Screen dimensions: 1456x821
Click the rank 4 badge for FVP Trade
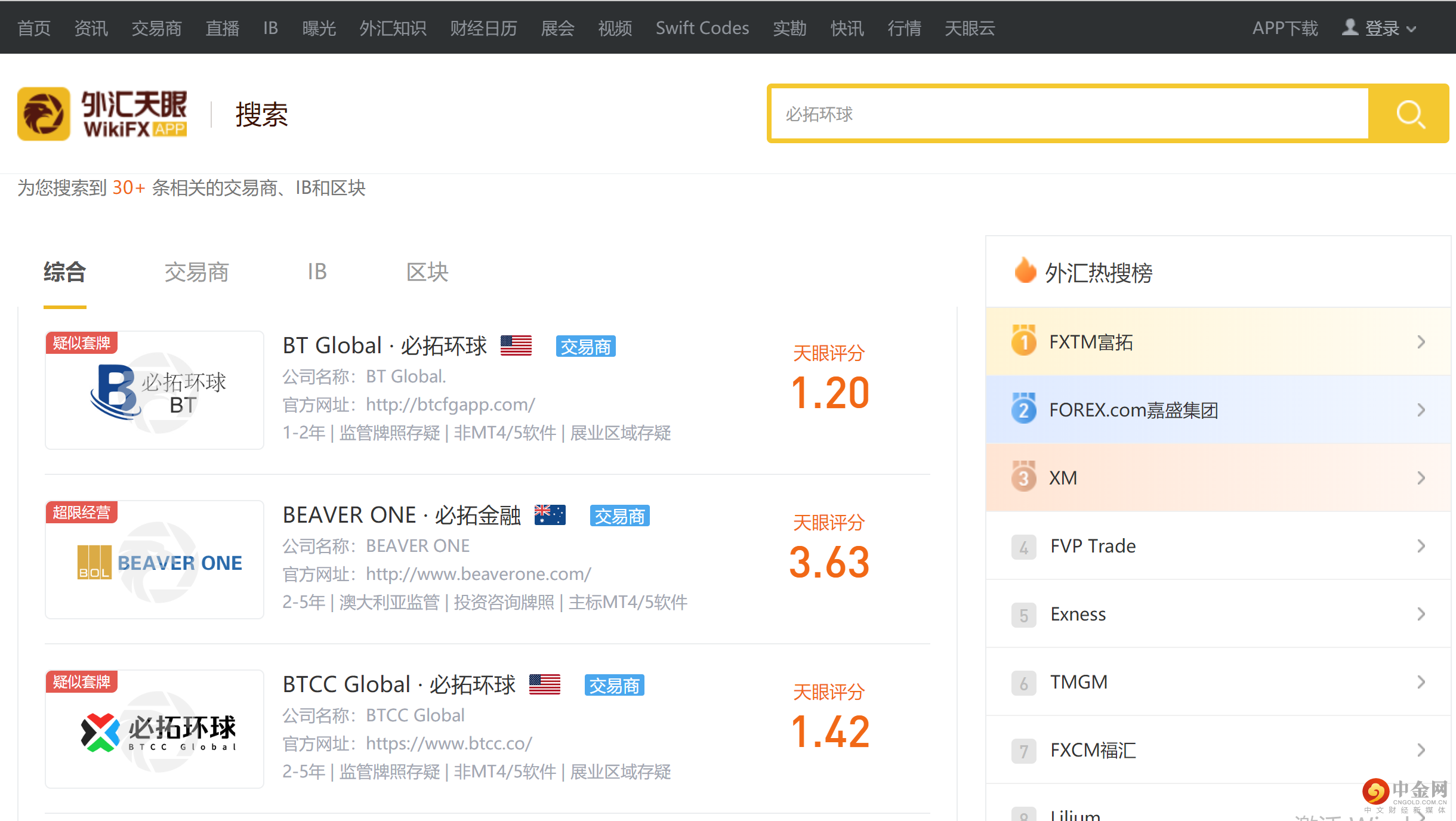click(1024, 547)
